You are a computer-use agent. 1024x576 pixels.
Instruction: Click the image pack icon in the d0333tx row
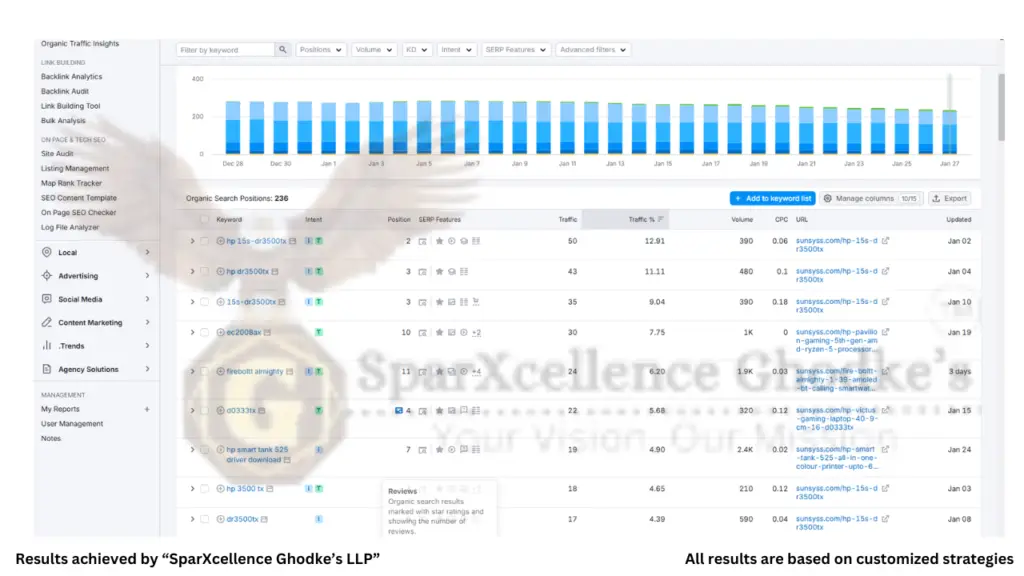(x=451, y=411)
